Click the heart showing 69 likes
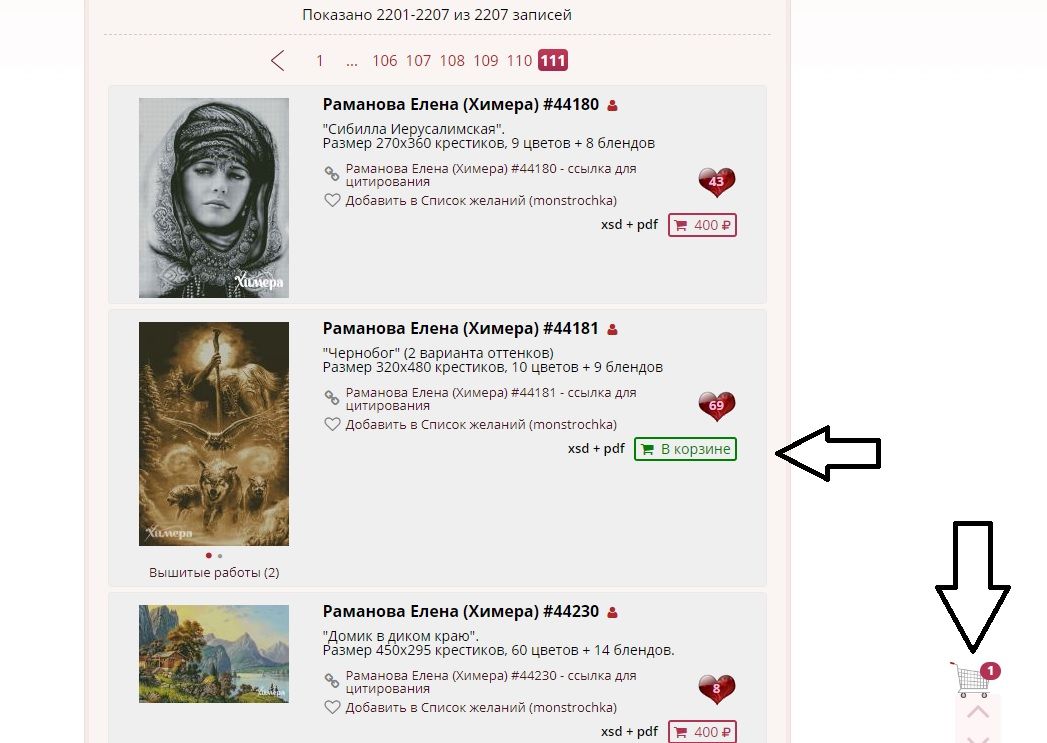The width and height of the screenshot is (1047, 743). click(716, 406)
